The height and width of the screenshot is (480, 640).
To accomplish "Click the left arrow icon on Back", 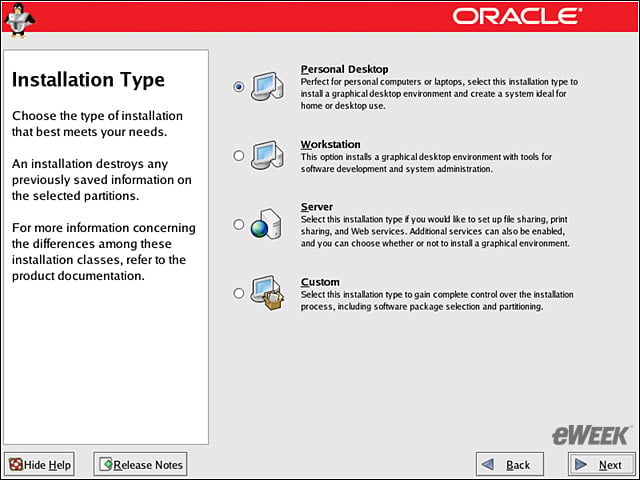I will pyautogui.click(x=488, y=464).
